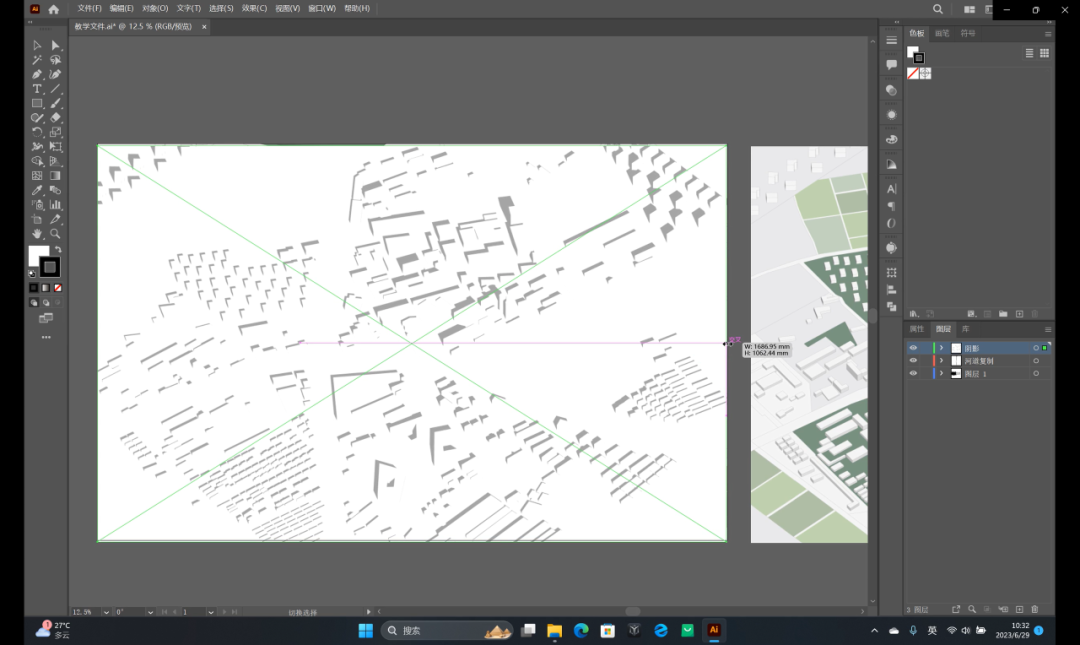Screen dimensions: 1080x645
Task: Open the rotation angle dropdown
Action: click(x=150, y=612)
